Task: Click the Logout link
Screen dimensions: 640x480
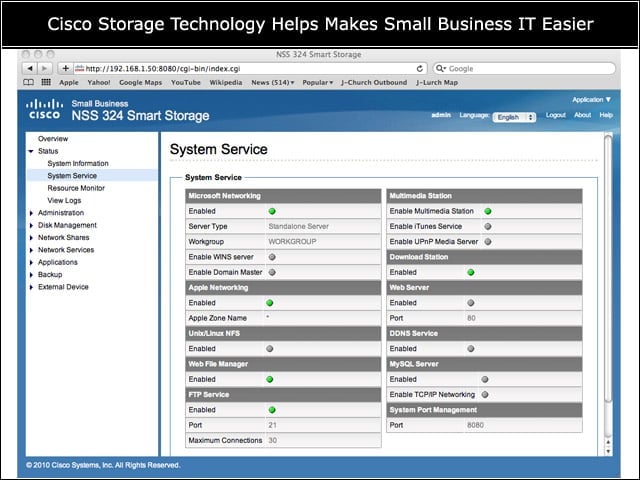Action: pyautogui.click(x=556, y=115)
